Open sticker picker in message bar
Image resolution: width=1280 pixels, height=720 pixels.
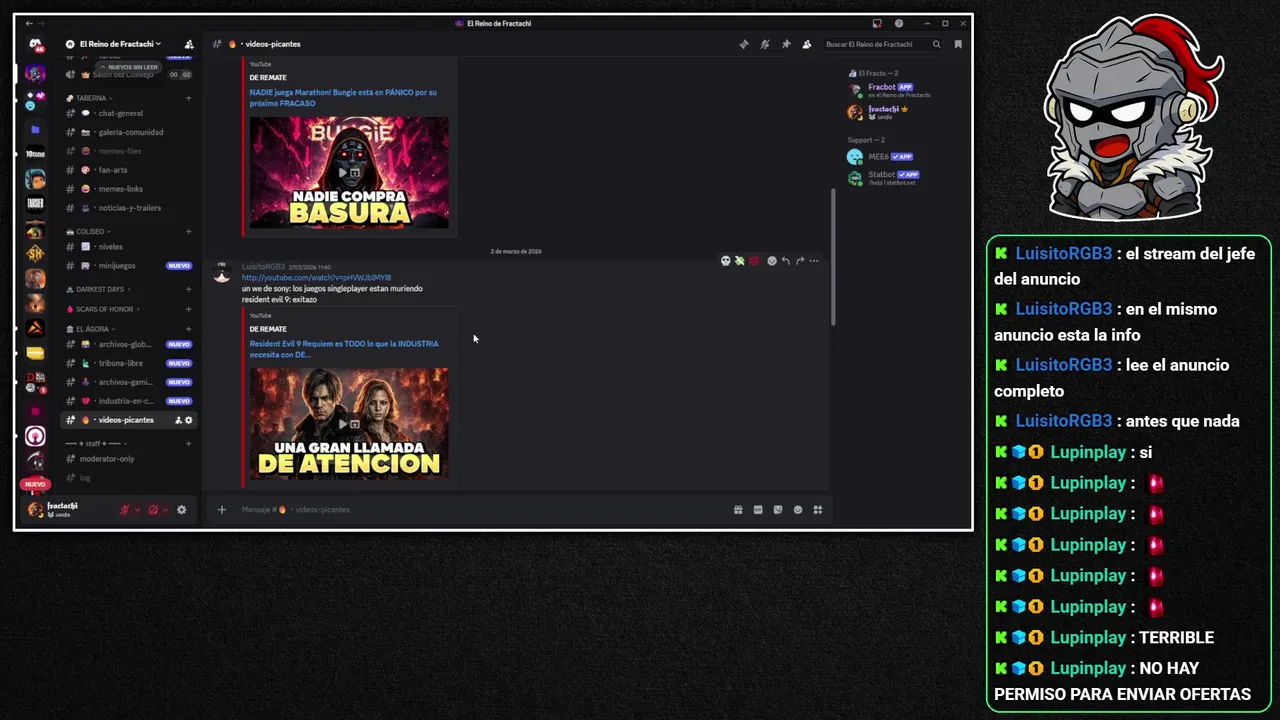point(778,510)
